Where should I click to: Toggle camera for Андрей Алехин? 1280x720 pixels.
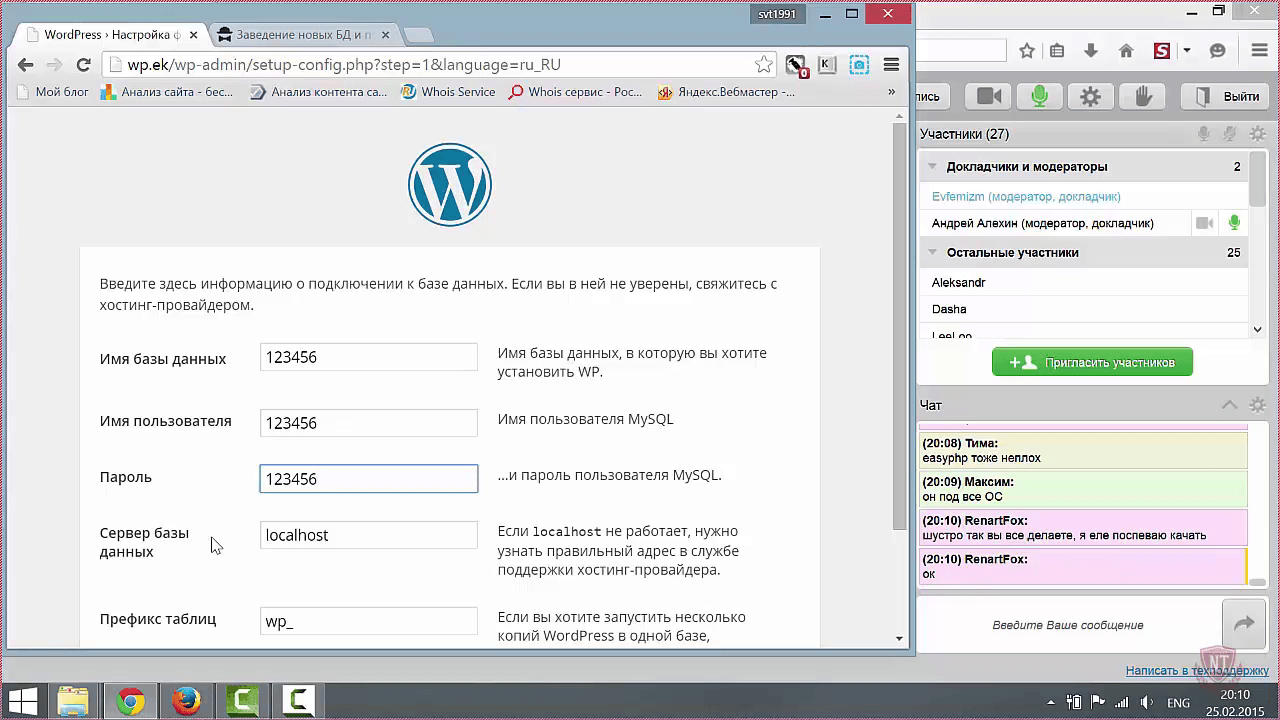click(1204, 223)
